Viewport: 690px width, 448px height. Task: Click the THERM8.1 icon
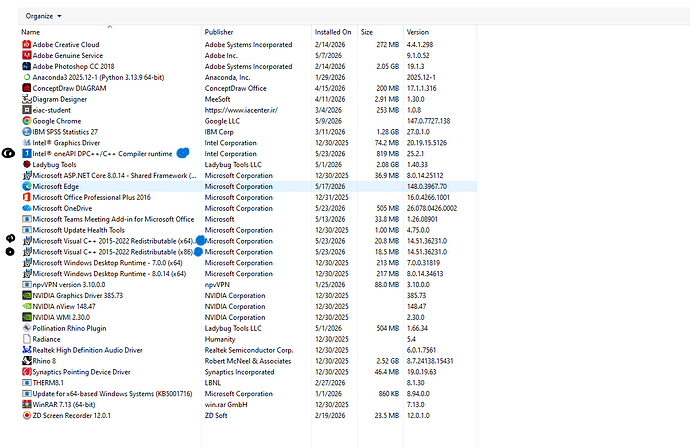(x=27, y=383)
